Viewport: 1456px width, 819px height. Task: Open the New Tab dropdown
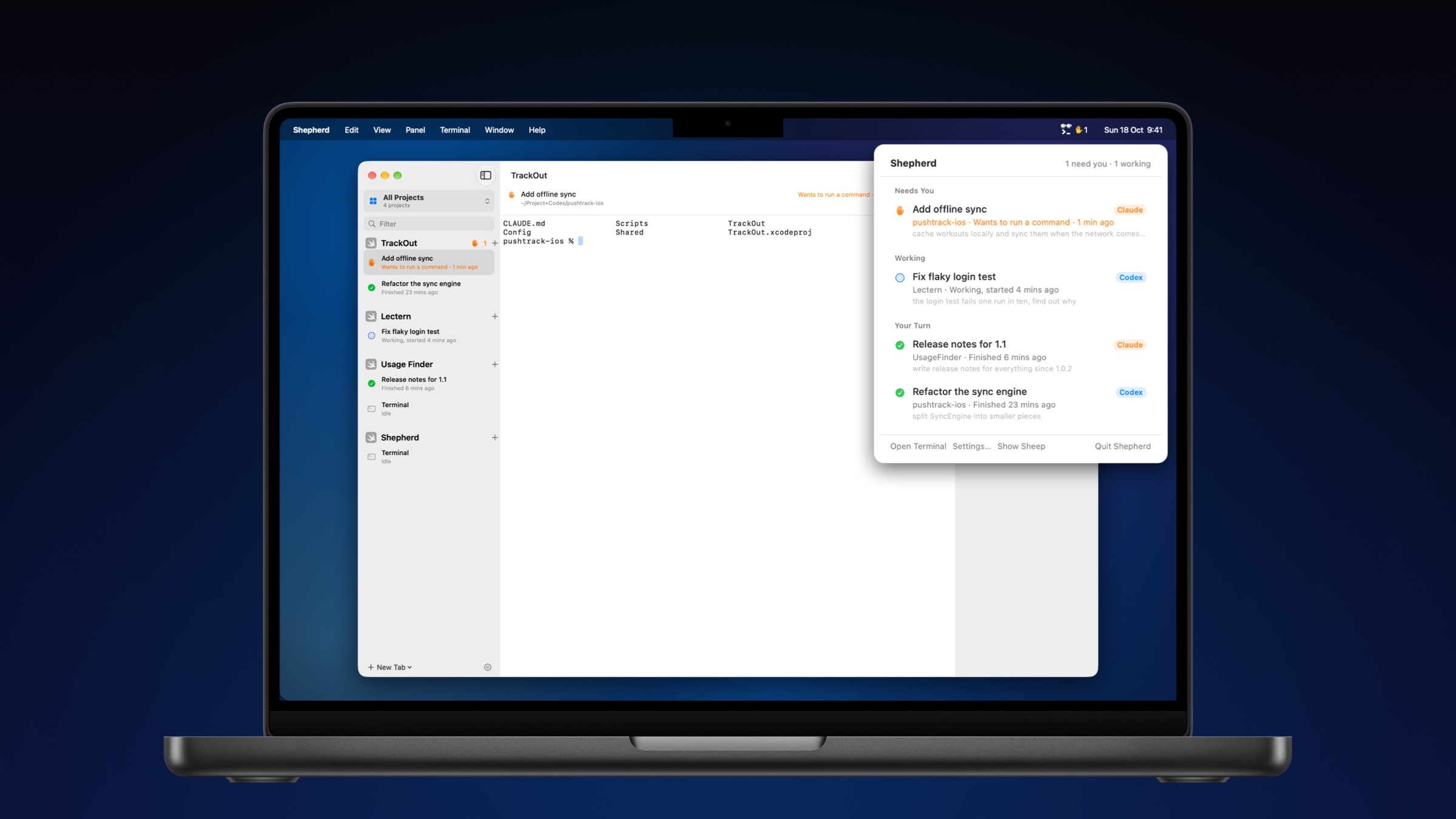click(390, 667)
